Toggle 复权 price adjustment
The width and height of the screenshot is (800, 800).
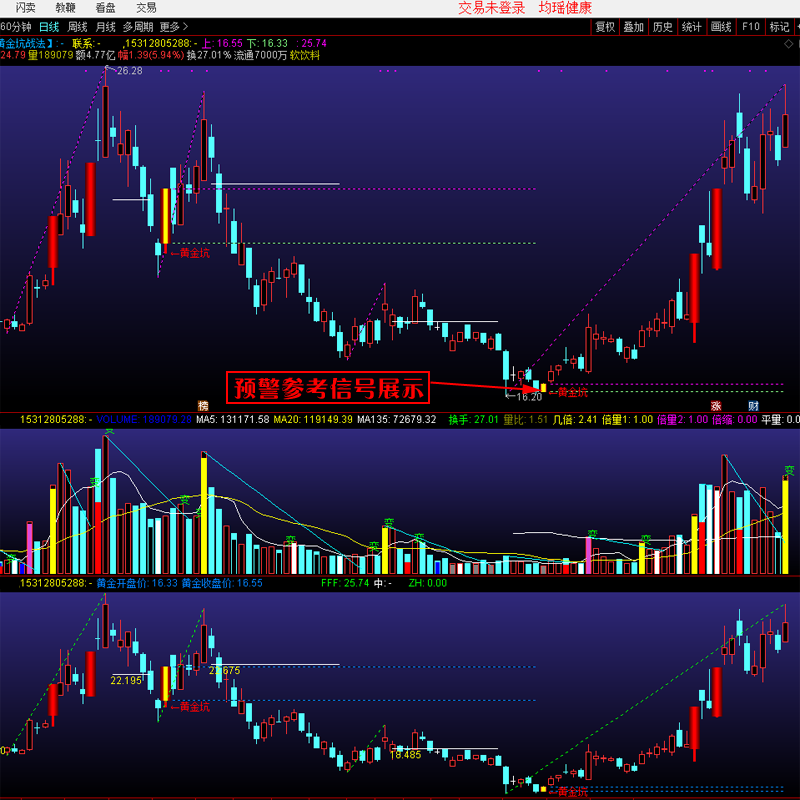pyautogui.click(x=605, y=27)
